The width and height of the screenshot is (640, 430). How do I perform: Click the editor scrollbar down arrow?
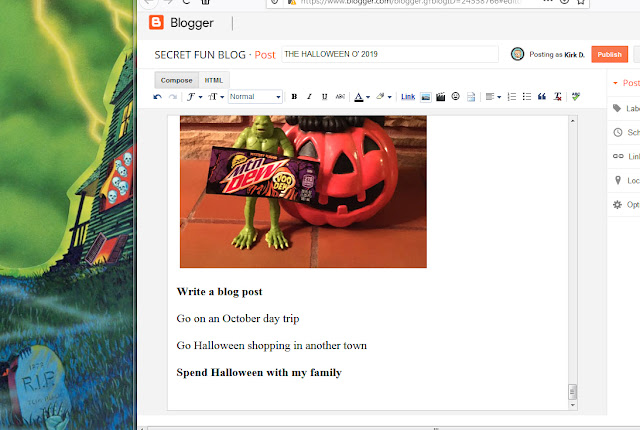click(x=573, y=405)
